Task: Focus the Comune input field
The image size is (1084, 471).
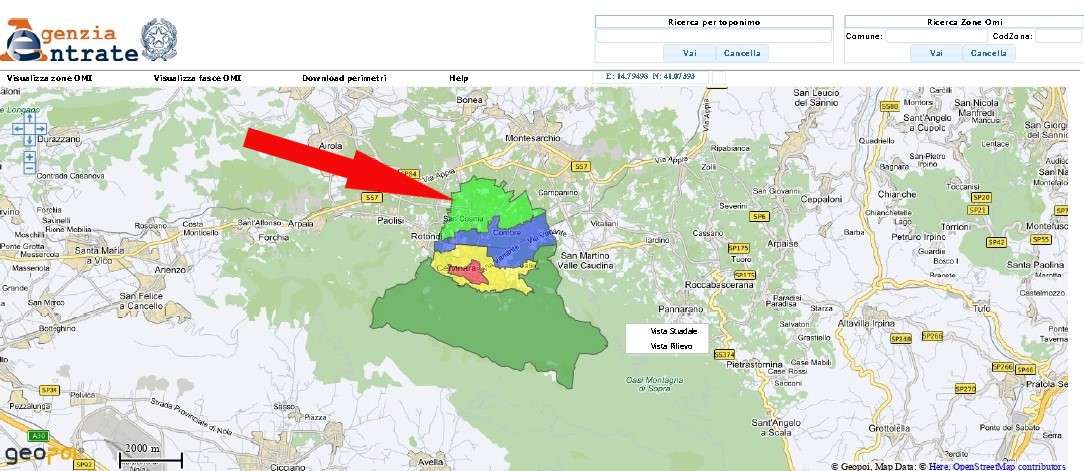Action: pos(935,36)
